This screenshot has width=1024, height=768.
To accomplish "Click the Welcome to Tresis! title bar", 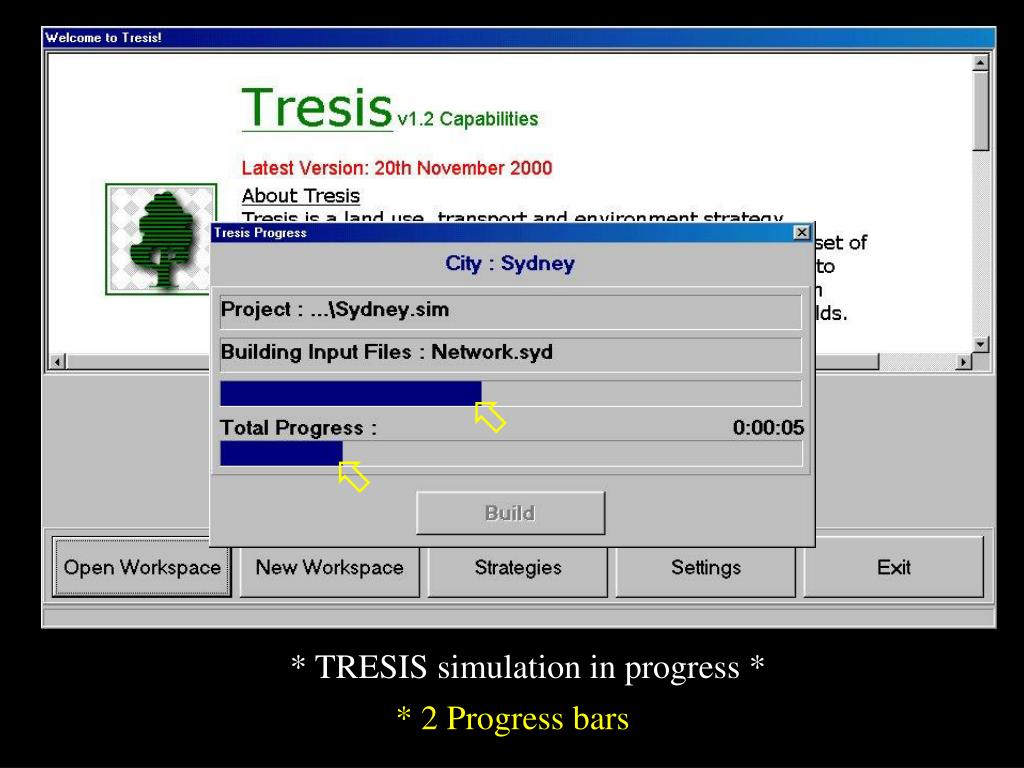I will tap(519, 37).
